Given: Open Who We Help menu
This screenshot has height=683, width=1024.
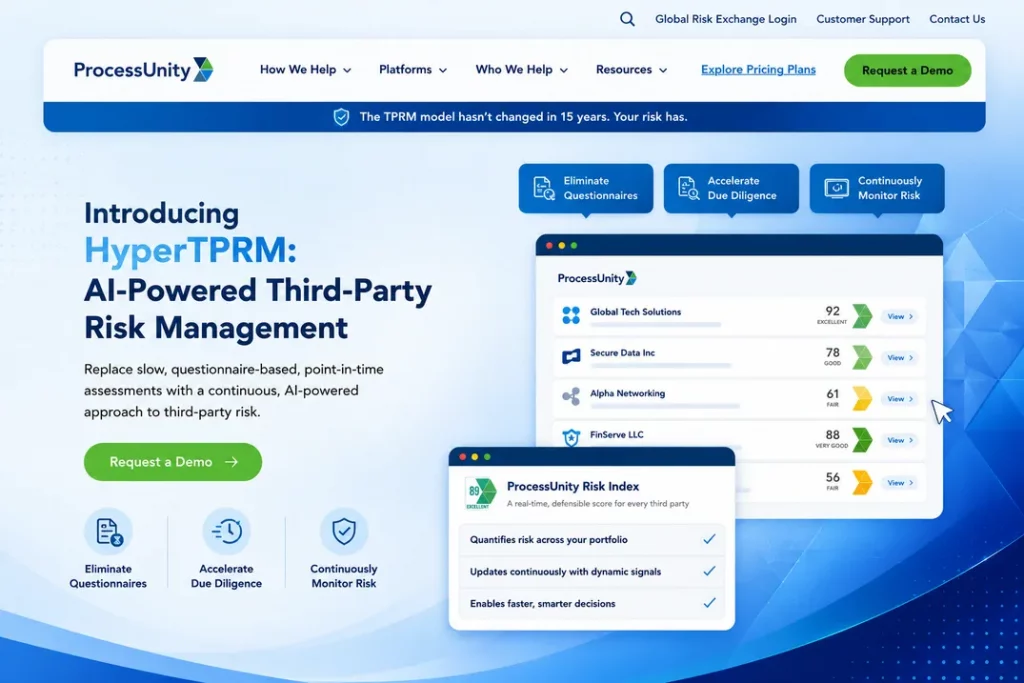Looking at the screenshot, I should pos(521,70).
